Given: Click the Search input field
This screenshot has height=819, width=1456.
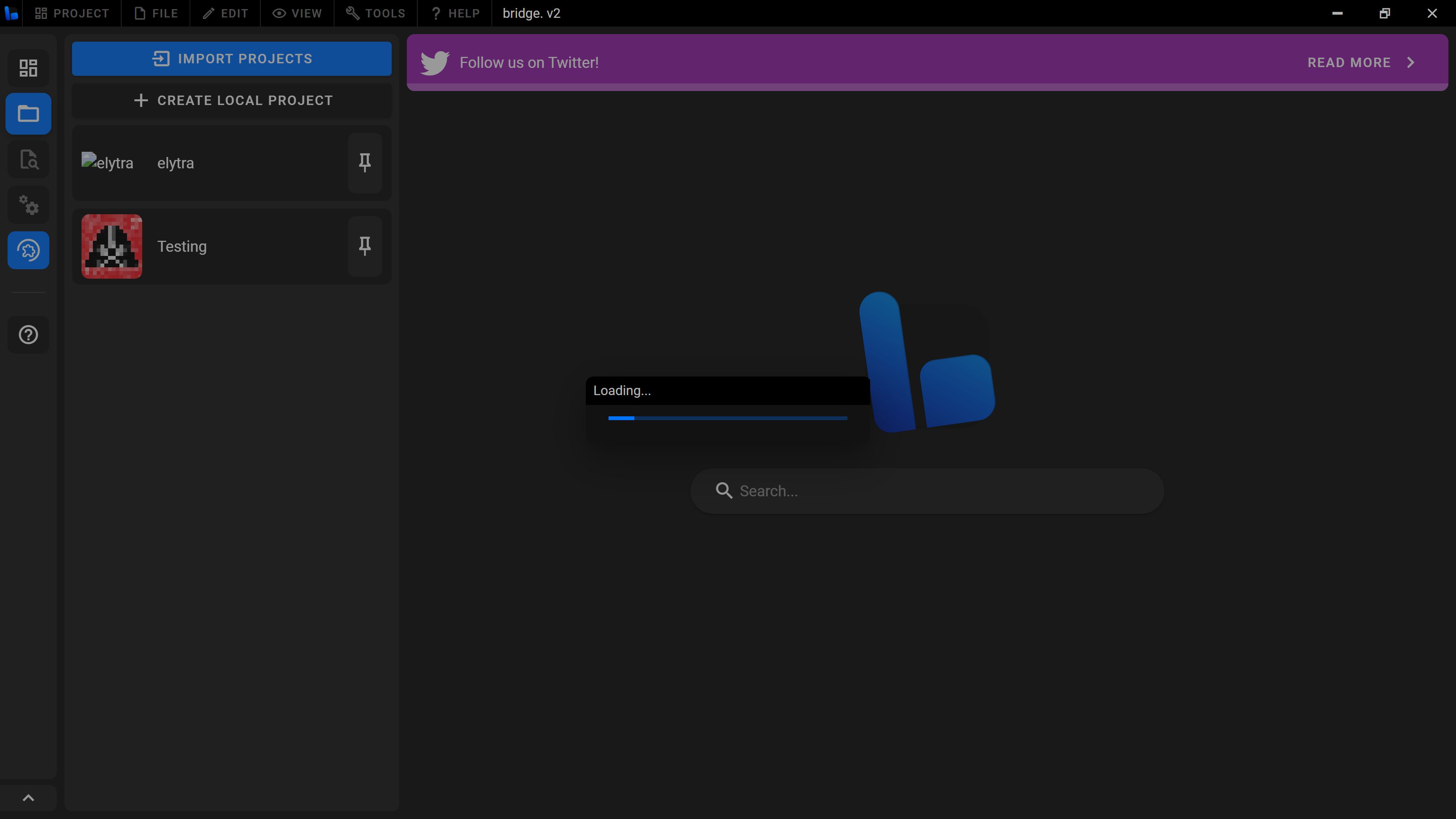Looking at the screenshot, I should [x=927, y=491].
